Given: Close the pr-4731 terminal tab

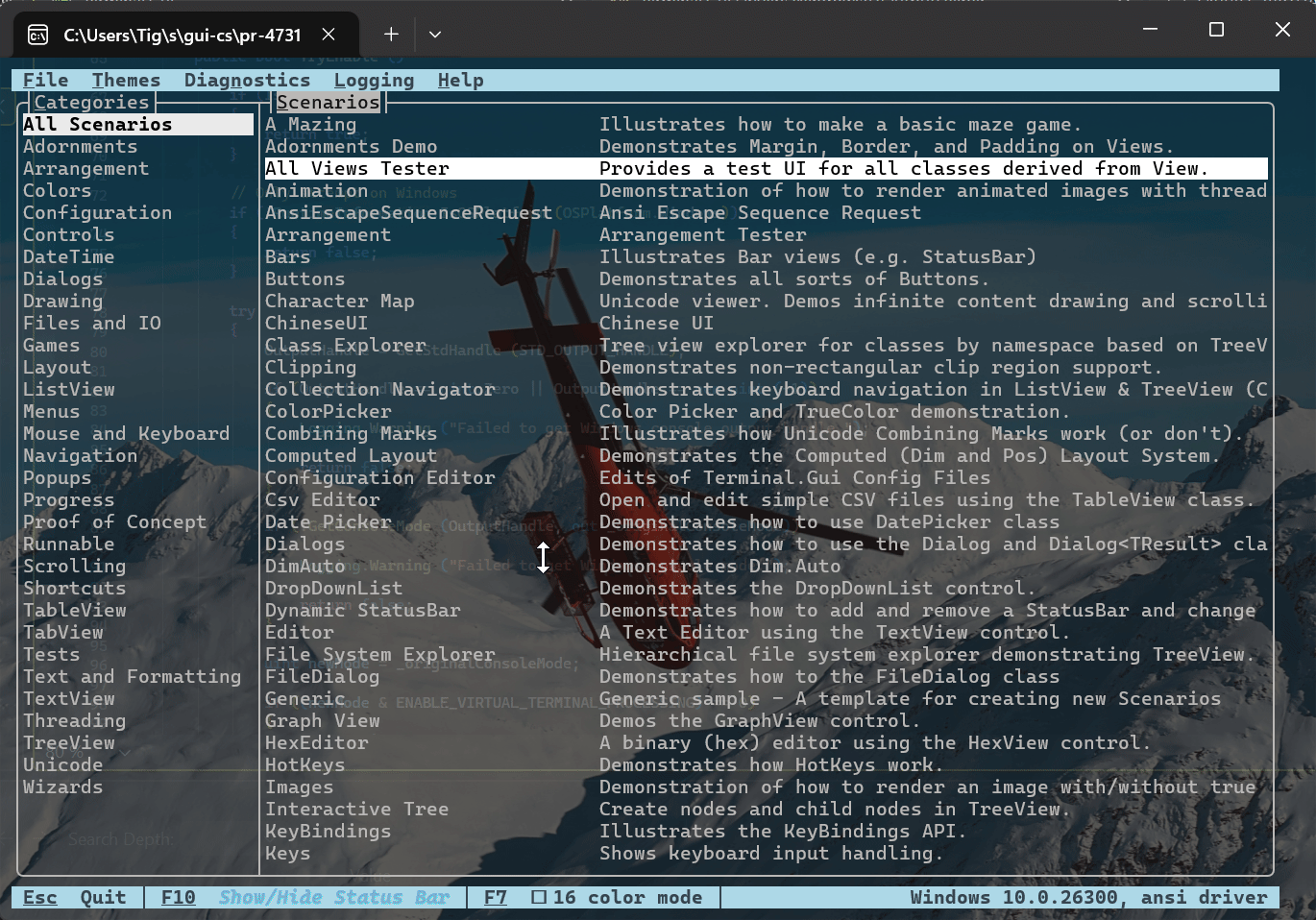Looking at the screenshot, I should [329, 35].
